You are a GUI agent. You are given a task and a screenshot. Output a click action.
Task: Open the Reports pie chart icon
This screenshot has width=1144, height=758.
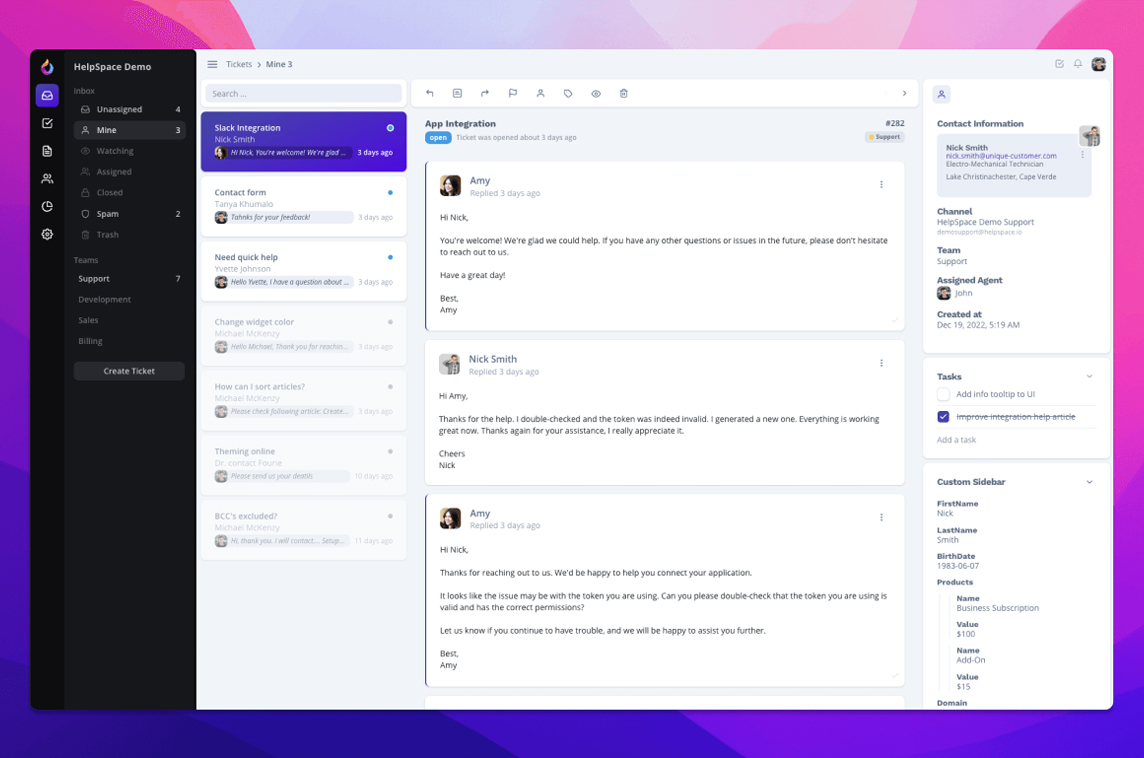tap(47, 206)
